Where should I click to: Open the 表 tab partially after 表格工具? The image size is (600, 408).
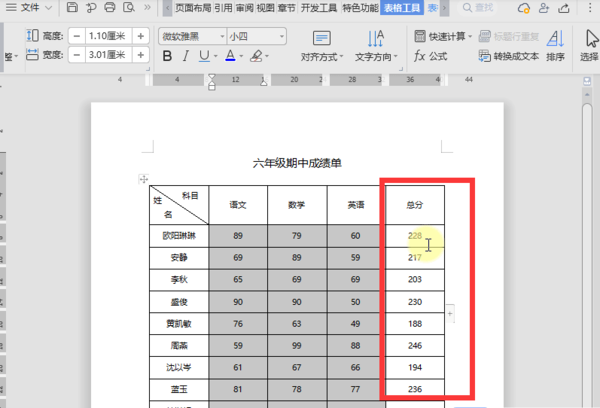(x=432, y=8)
